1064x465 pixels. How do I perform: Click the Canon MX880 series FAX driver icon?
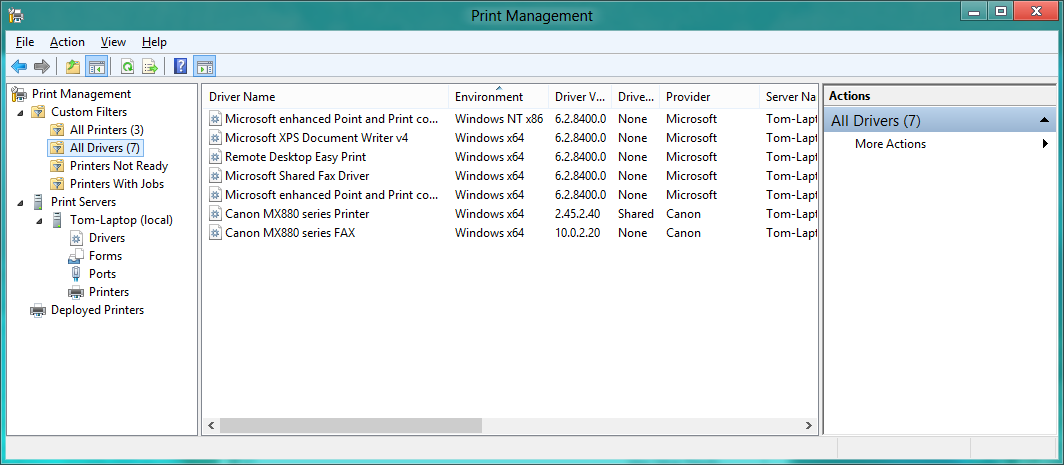point(215,233)
